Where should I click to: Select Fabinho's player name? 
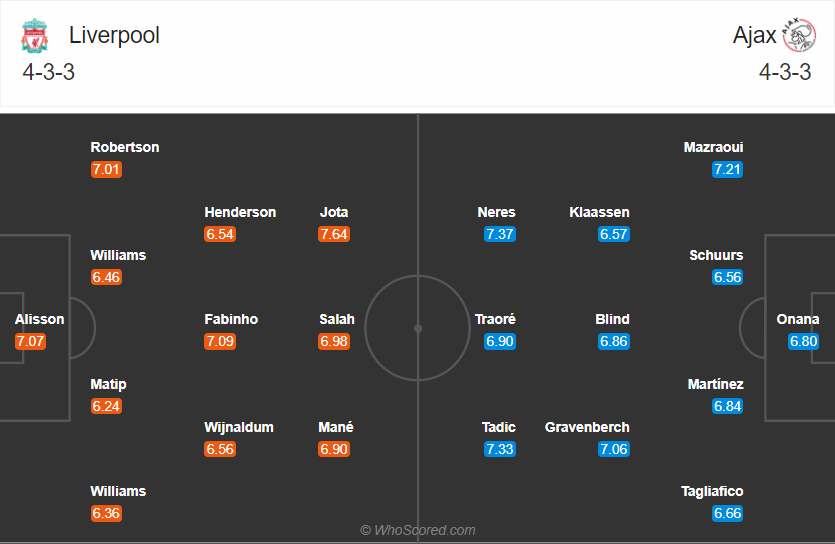231,319
